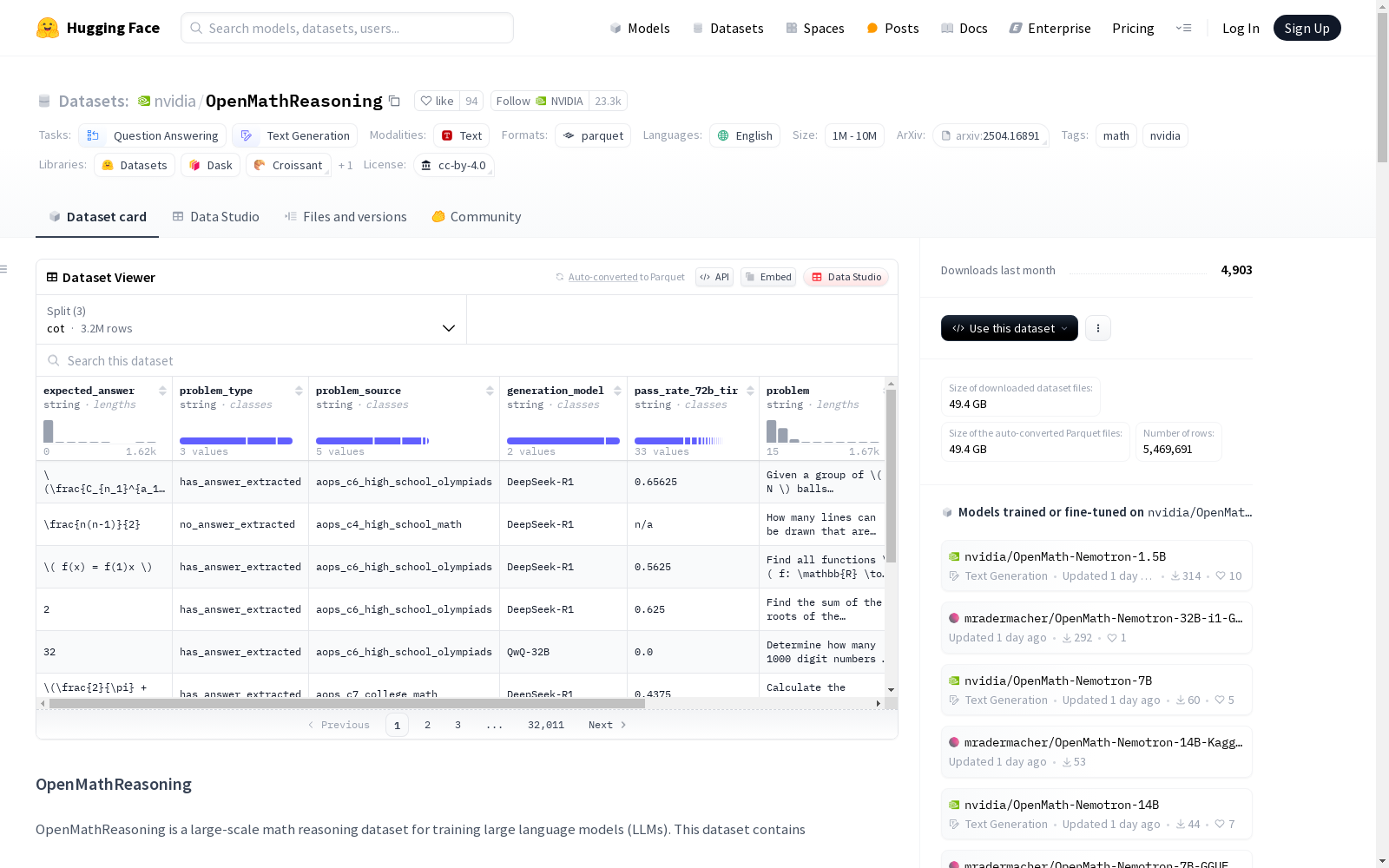This screenshot has width=1389, height=868.
Task: Open the Models page
Action: click(x=640, y=28)
